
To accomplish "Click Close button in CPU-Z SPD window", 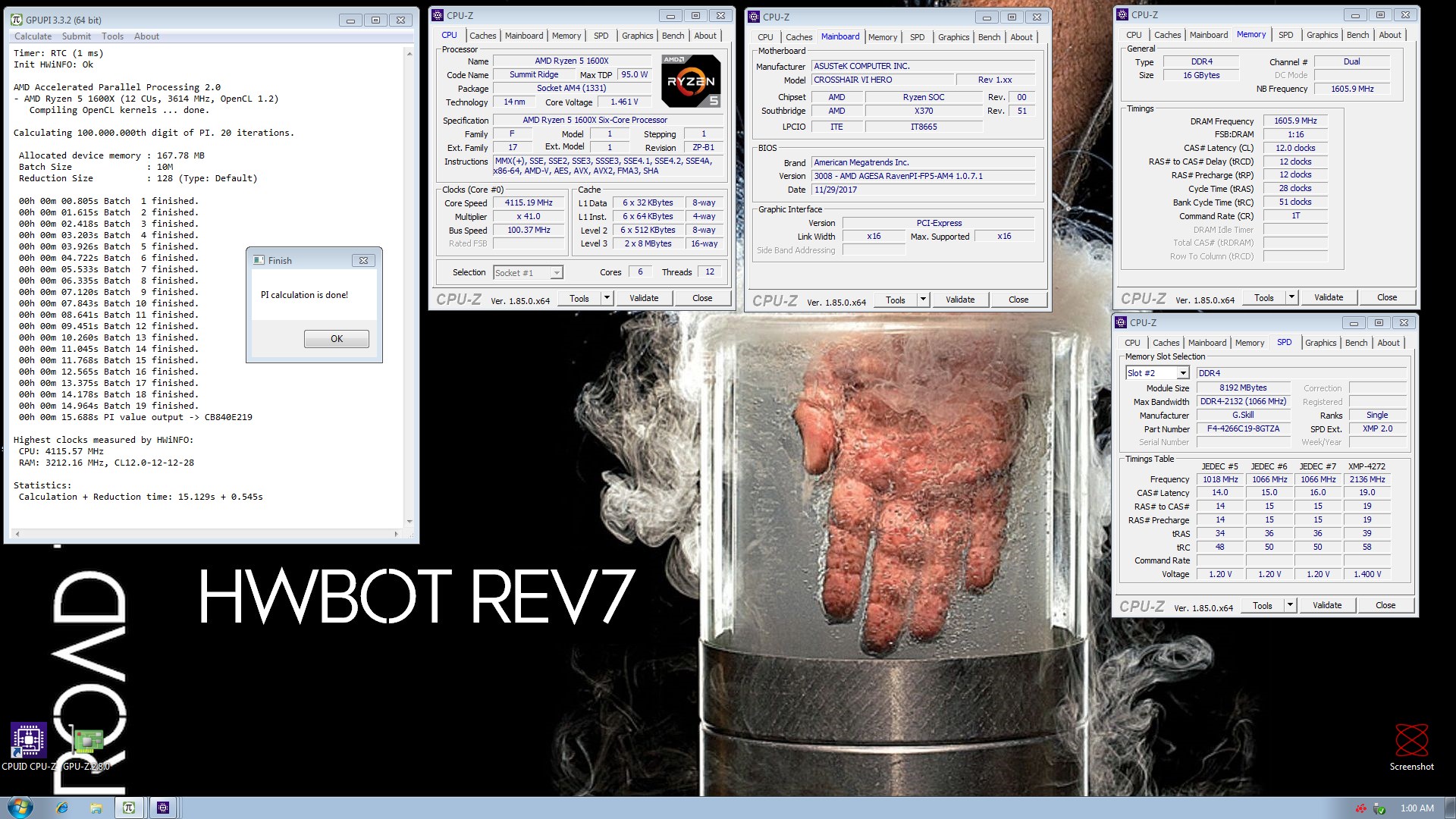I will click(1385, 605).
